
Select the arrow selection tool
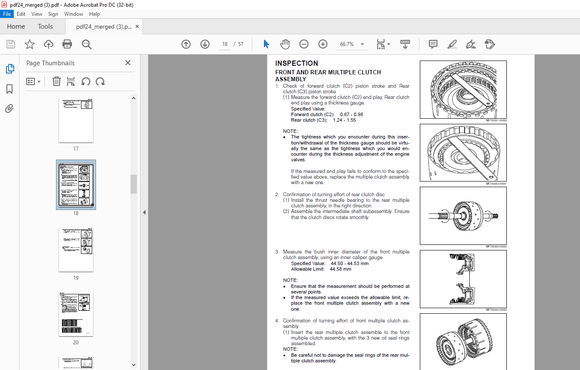(x=266, y=44)
